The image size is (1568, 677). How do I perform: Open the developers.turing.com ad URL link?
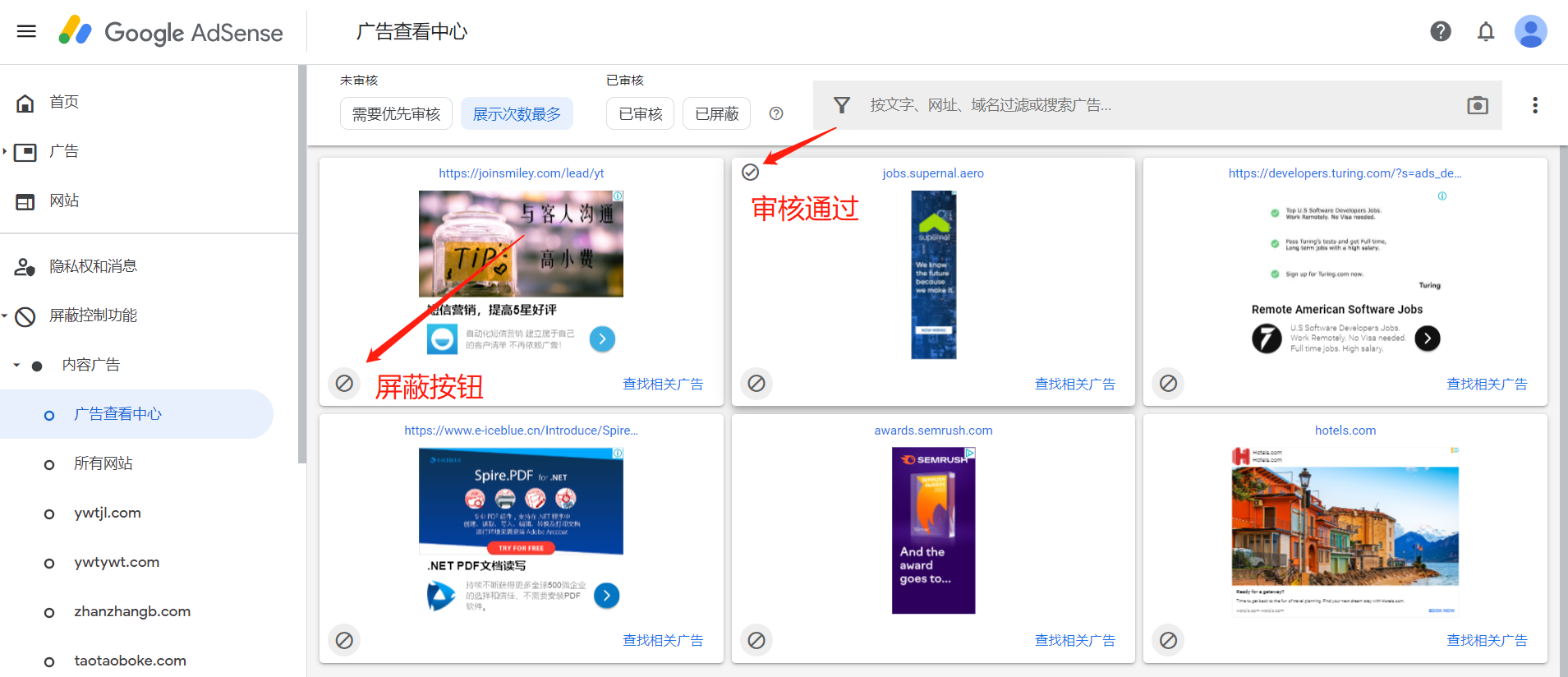[1345, 173]
